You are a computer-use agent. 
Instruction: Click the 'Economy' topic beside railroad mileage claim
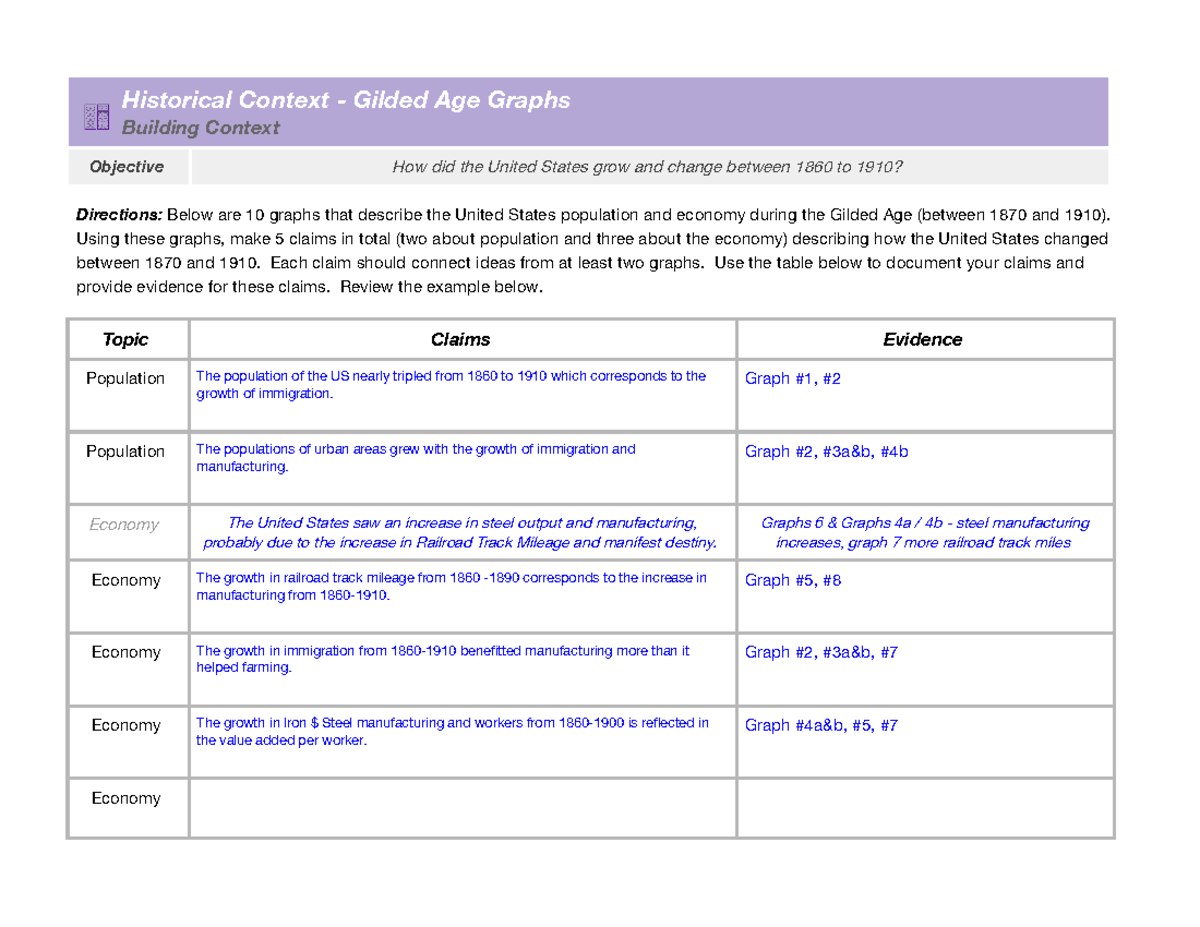click(125, 581)
